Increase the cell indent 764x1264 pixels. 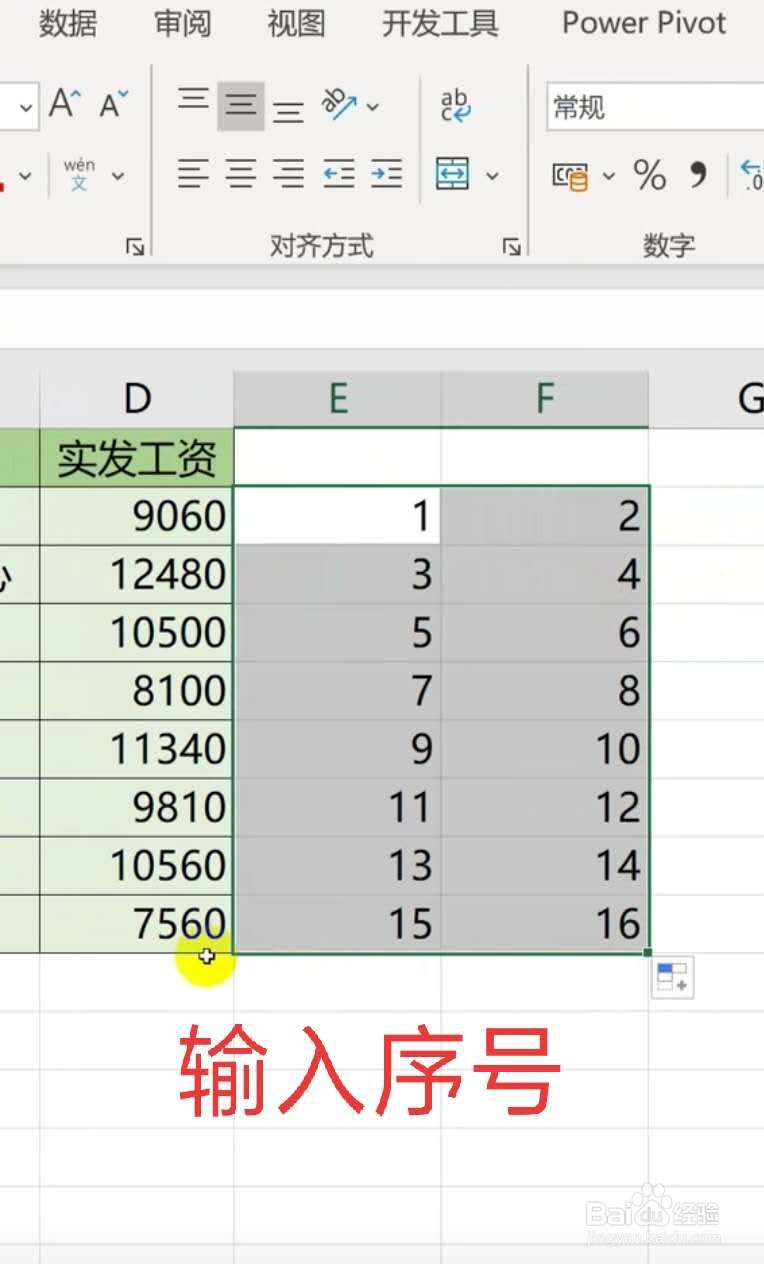[386, 175]
